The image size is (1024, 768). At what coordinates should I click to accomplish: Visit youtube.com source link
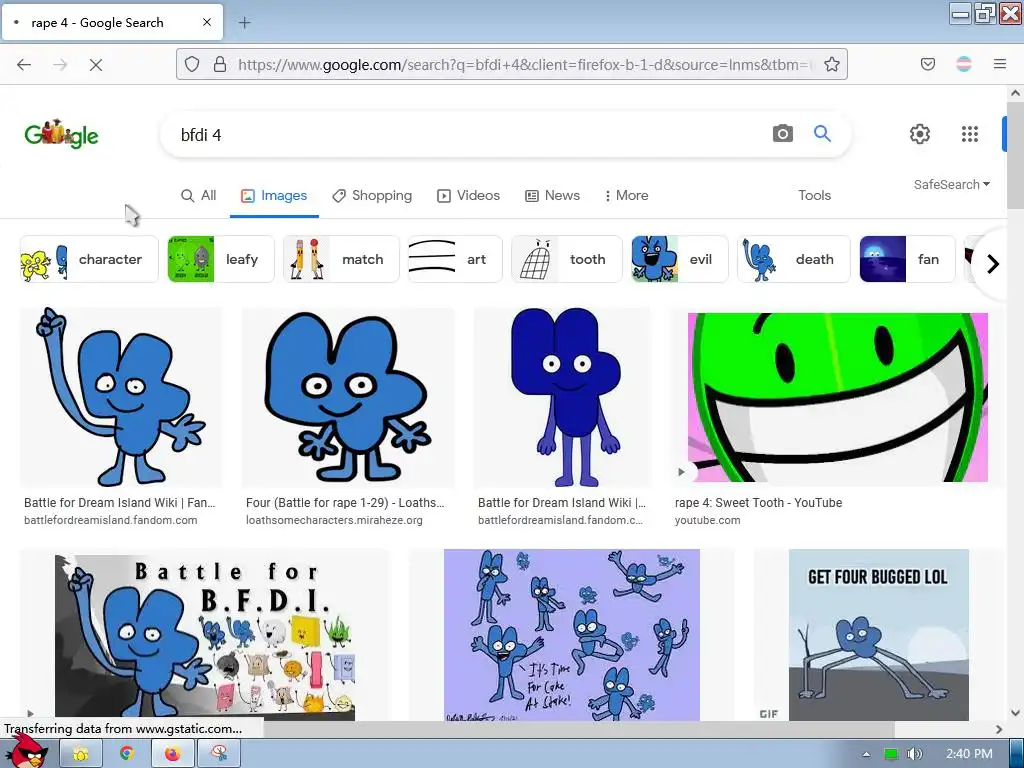707,520
